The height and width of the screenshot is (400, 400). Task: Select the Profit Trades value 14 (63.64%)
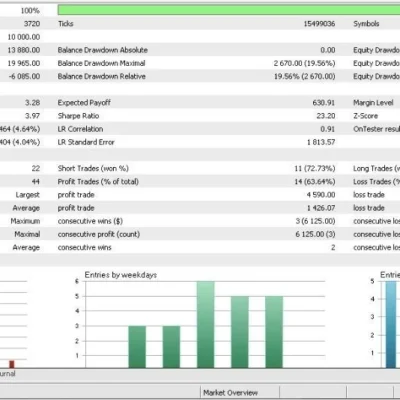click(x=314, y=182)
